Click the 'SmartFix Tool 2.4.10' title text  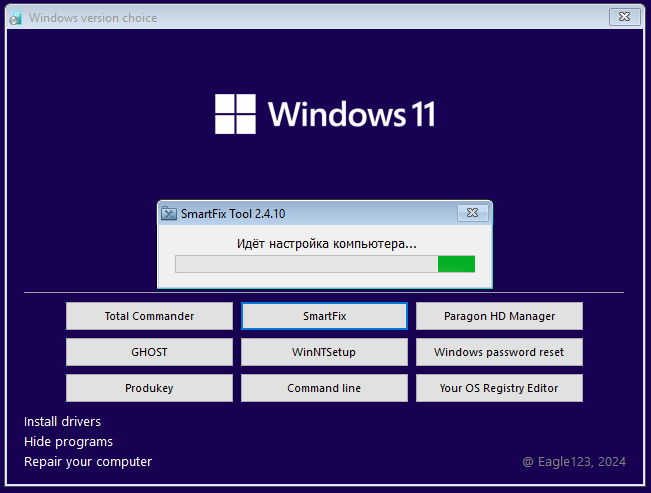pyautogui.click(x=233, y=213)
